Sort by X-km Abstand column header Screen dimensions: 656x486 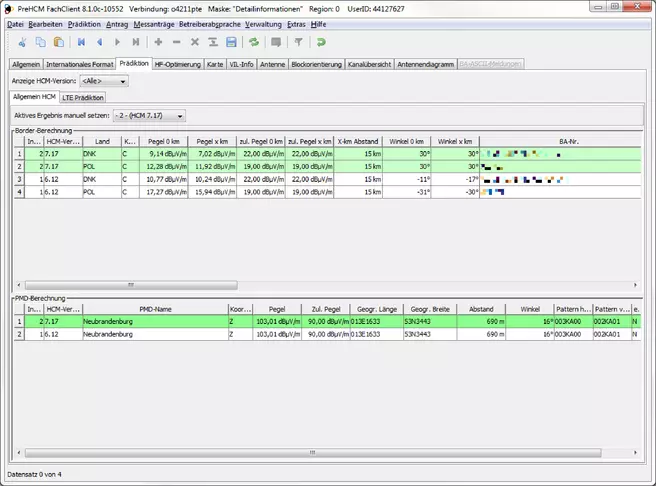tap(358, 141)
